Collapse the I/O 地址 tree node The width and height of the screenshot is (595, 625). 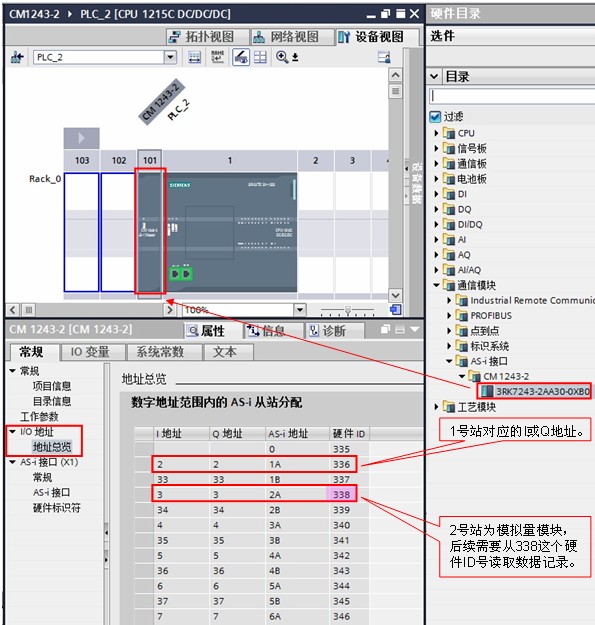coord(12,432)
